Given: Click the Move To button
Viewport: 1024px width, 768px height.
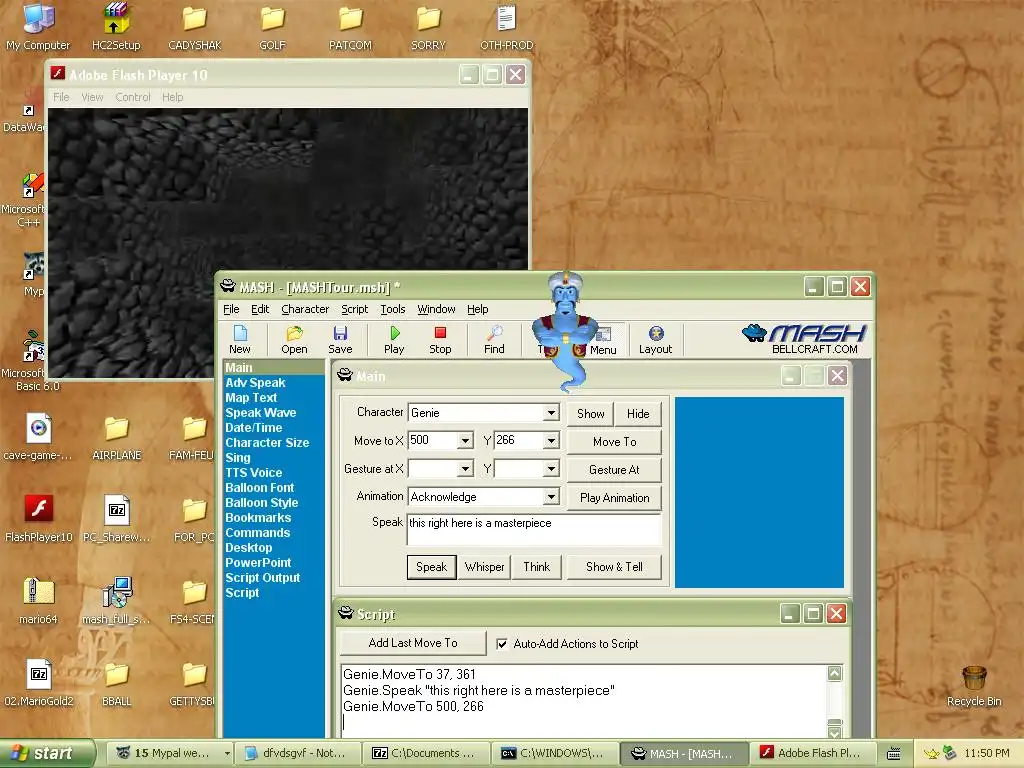Looking at the screenshot, I should pyautogui.click(x=615, y=442).
